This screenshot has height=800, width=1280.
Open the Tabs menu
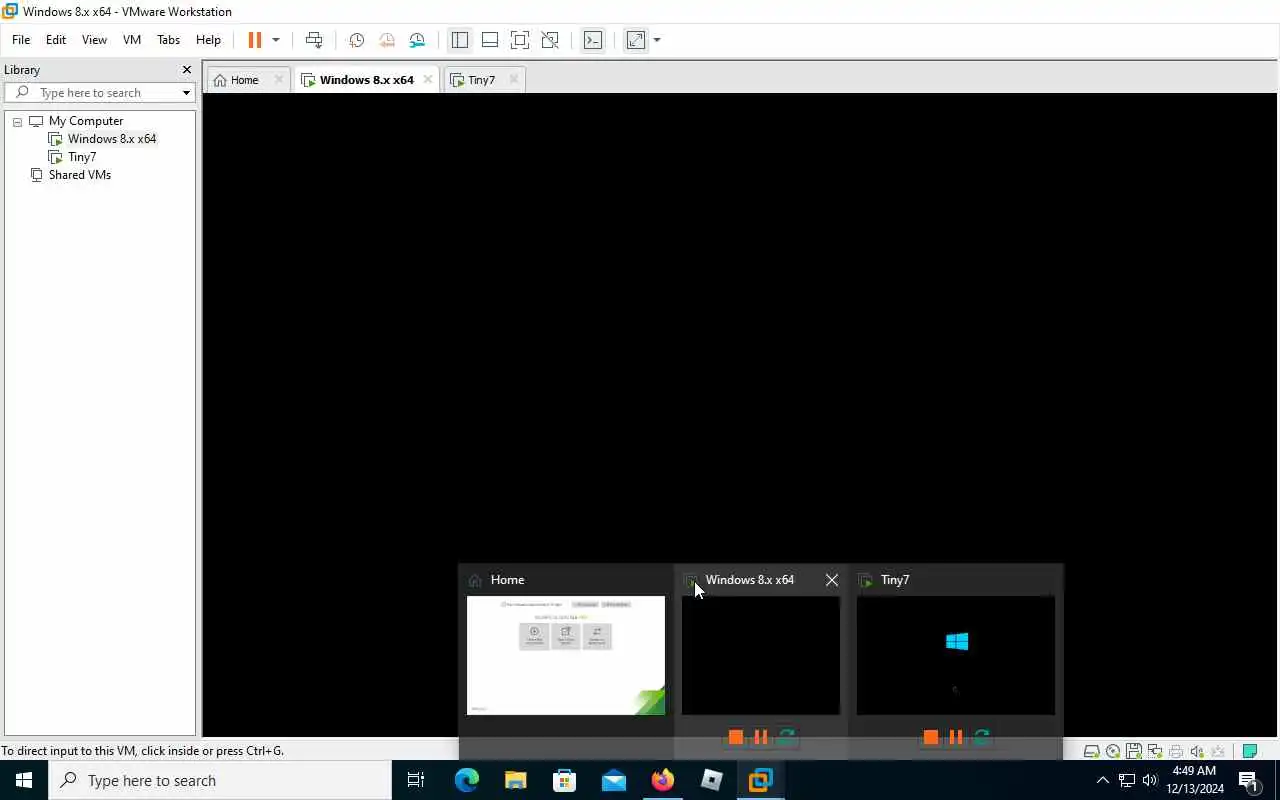[168, 40]
